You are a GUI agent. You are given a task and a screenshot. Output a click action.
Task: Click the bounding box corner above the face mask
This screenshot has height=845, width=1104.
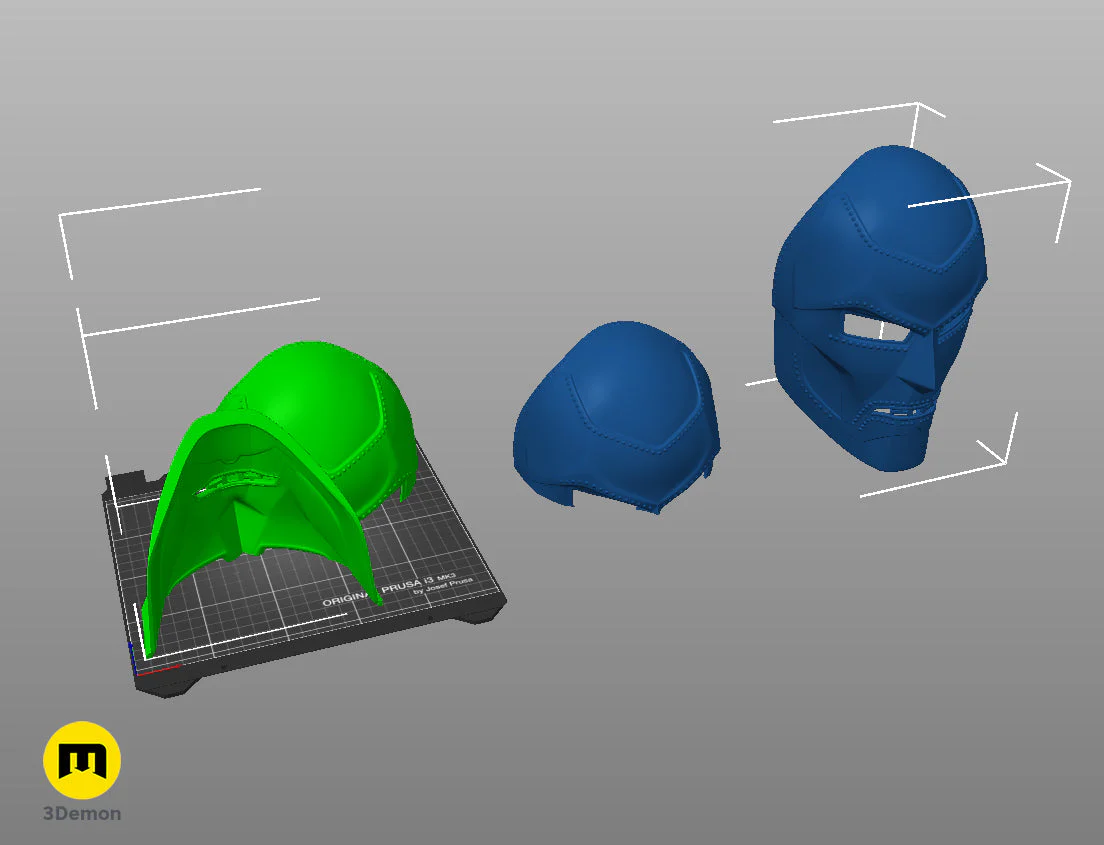[x=915, y=105]
